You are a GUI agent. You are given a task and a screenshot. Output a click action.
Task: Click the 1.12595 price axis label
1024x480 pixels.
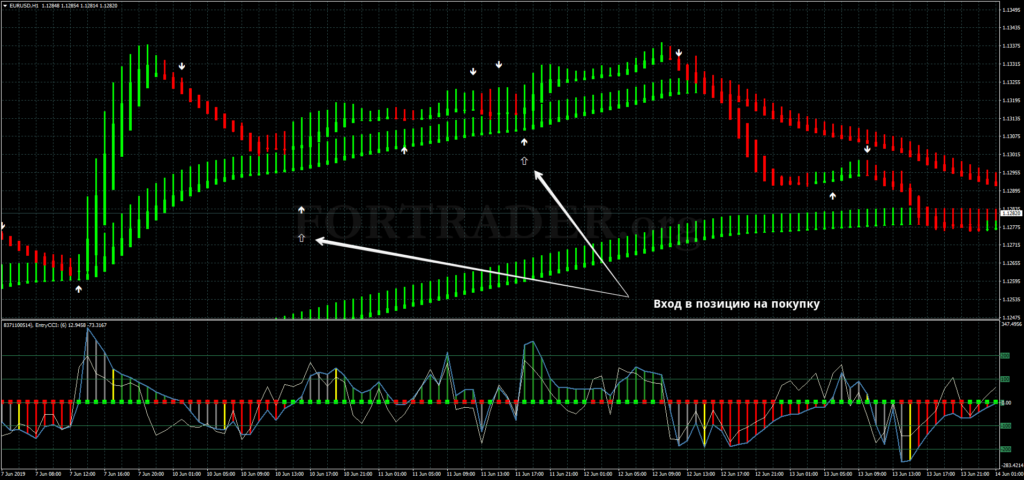pyautogui.click(x=1011, y=281)
